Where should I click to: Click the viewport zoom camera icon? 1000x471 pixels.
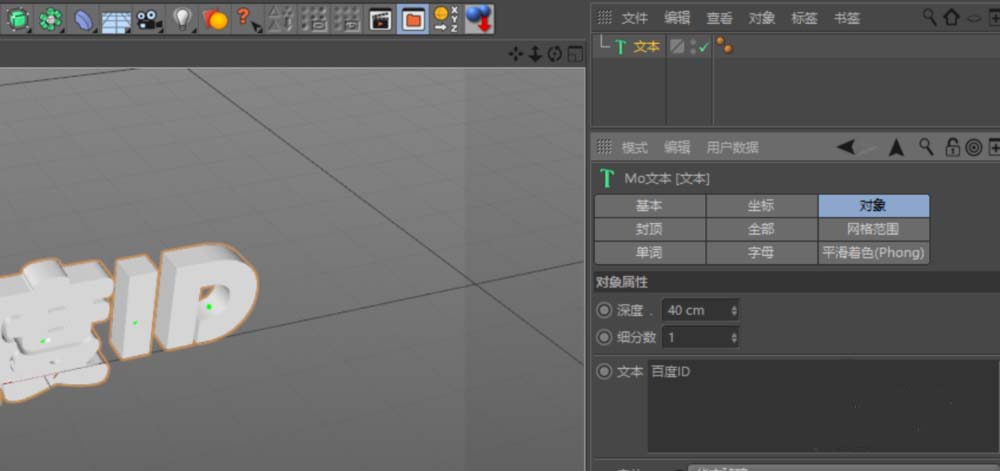[535, 54]
